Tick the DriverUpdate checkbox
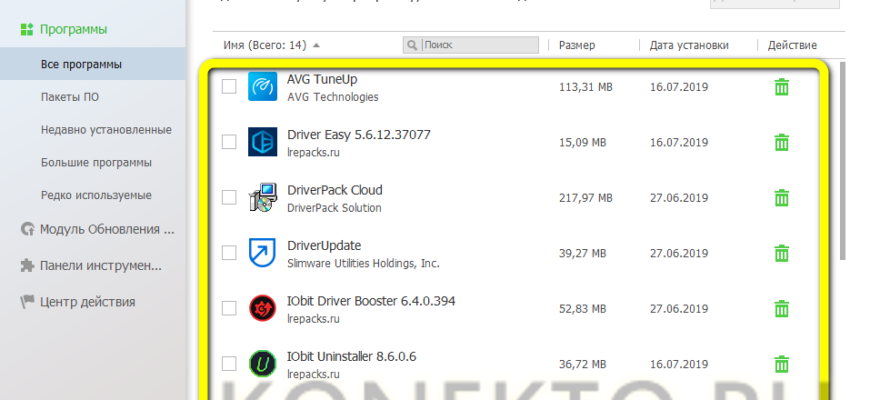Screen dimensions: 870x400 pos(229,253)
